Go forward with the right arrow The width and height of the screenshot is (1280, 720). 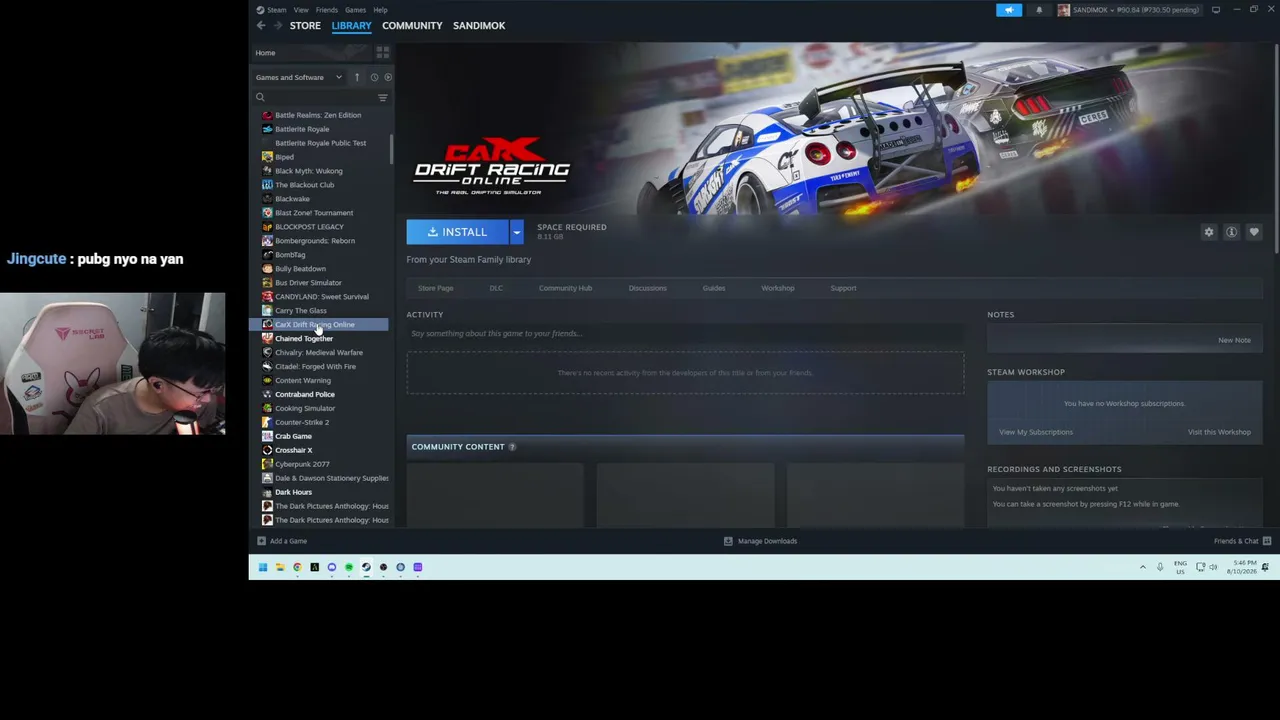pos(276,26)
